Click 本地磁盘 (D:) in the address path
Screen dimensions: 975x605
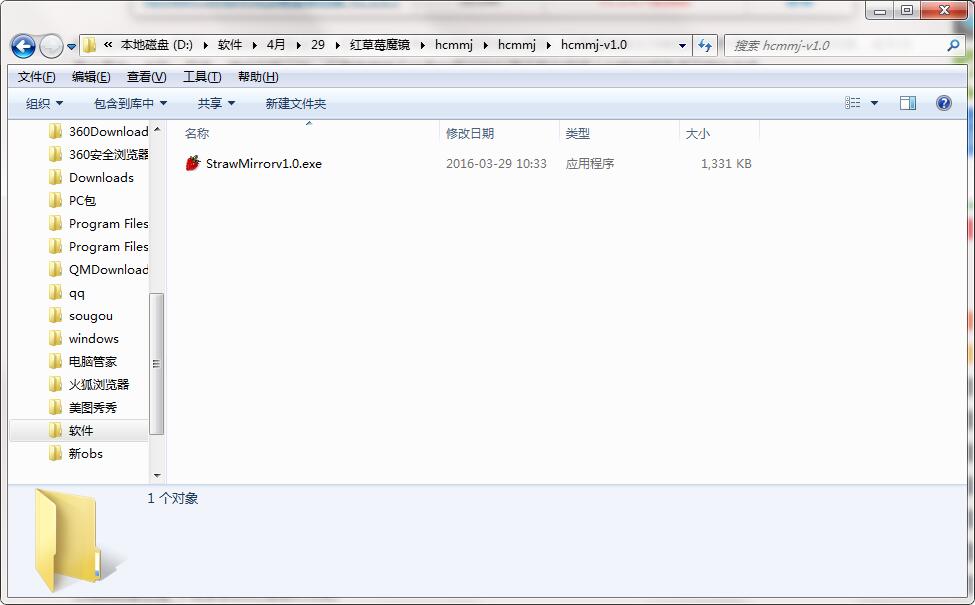pyautogui.click(x=157, y=45)
